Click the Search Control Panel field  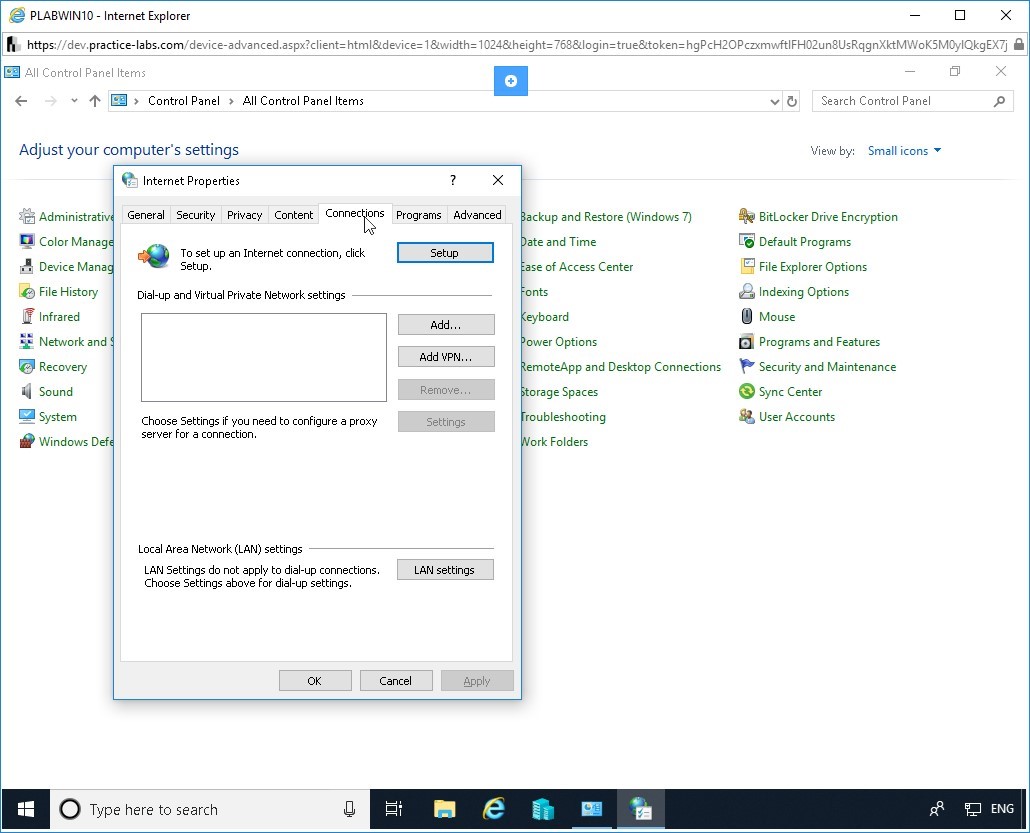point(912,101)
